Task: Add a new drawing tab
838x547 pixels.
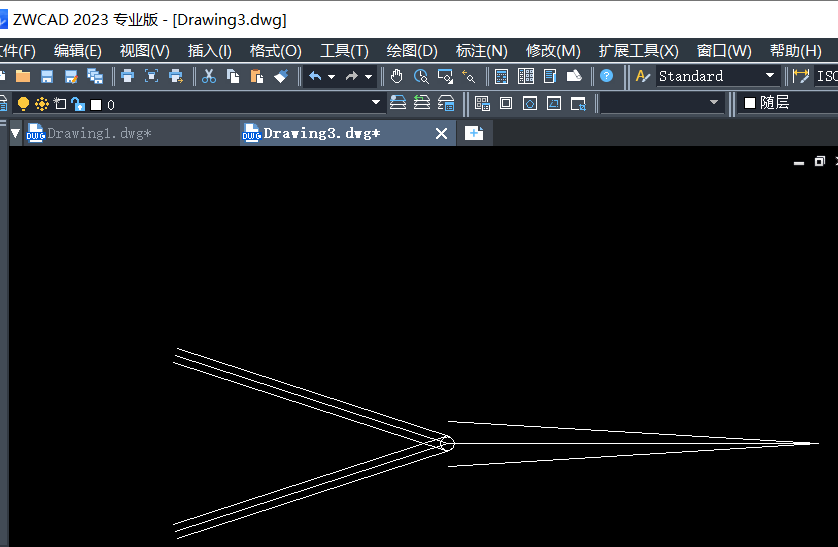Action: [474, 133]
